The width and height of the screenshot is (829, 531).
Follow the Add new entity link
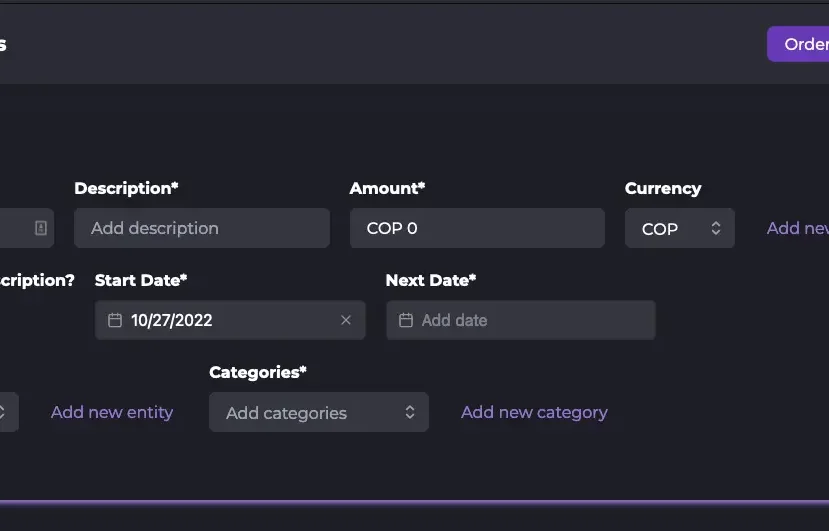112,412
